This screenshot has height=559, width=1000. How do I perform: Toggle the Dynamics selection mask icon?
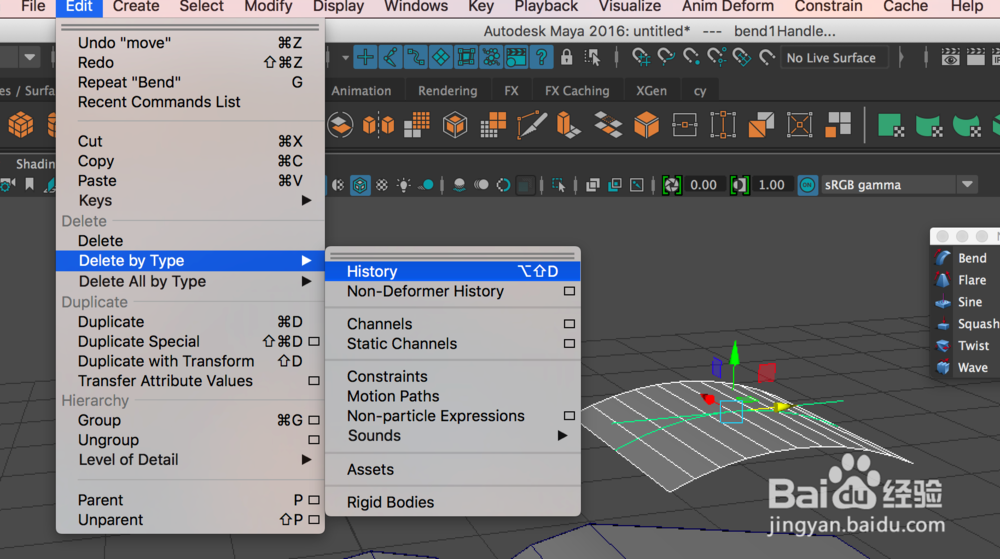tap(491, 57)
